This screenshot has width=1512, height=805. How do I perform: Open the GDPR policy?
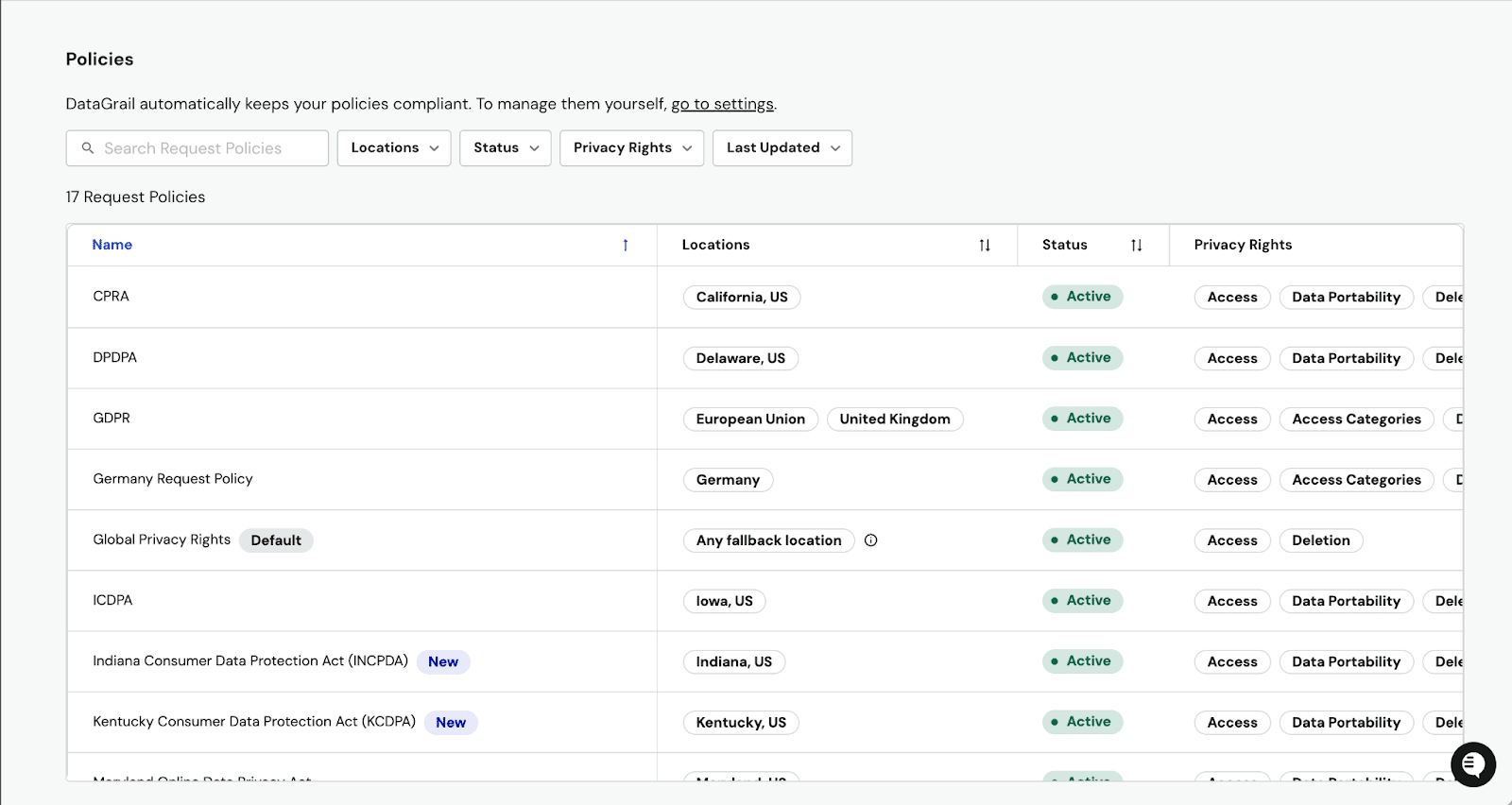tap(112, 419)
